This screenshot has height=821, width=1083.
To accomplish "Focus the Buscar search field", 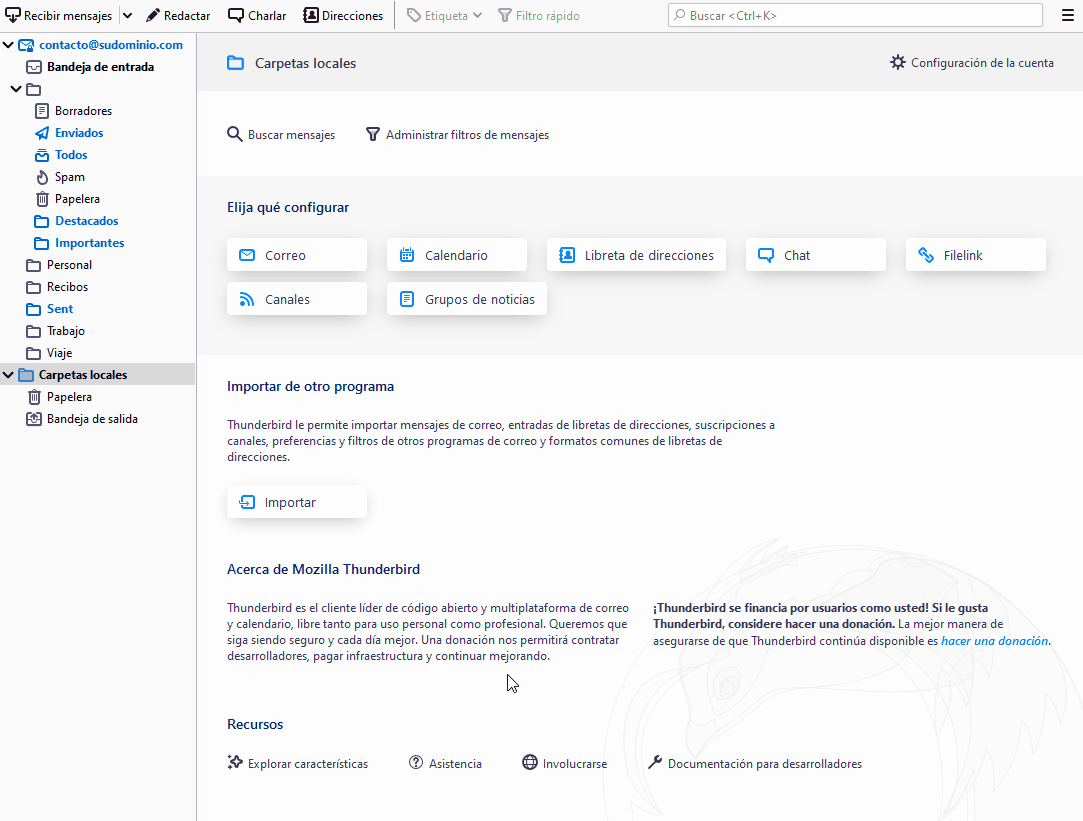I will click(855, 15).
